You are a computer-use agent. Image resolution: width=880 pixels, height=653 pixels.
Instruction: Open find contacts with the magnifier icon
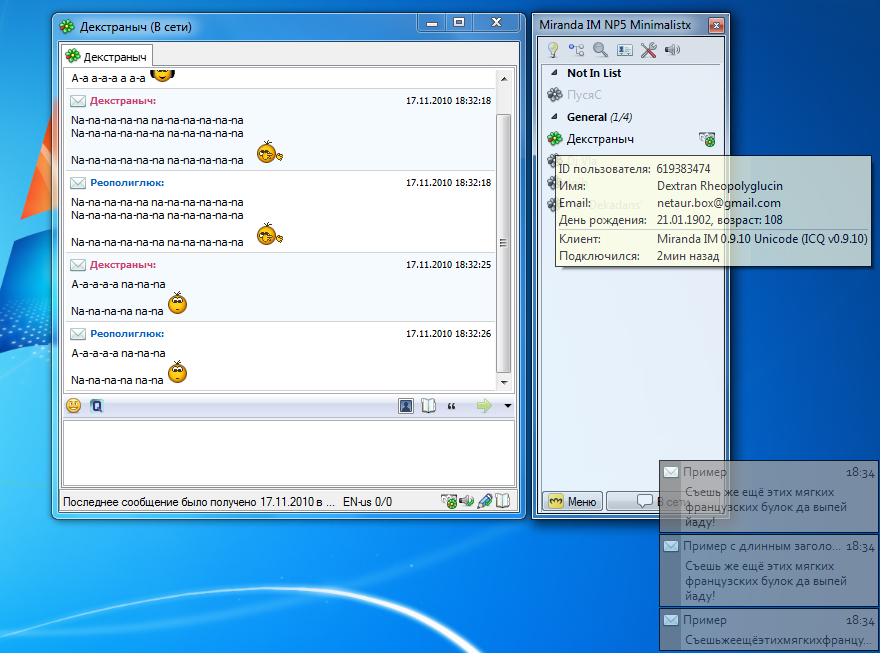tap(600, 50)
